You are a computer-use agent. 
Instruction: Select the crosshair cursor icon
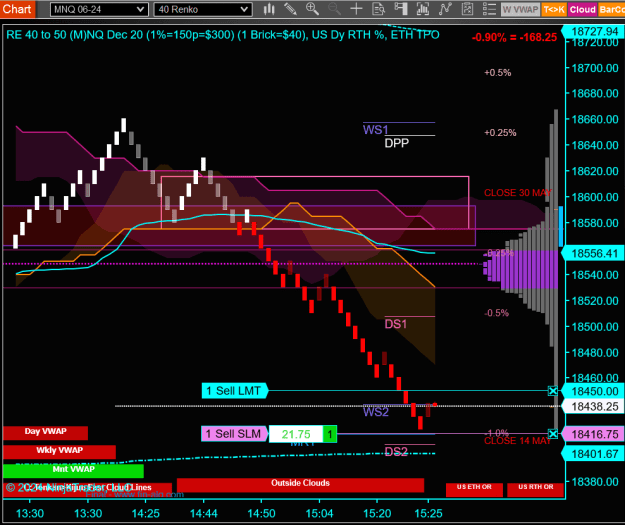pyautogui.click(x=356, y=9)
